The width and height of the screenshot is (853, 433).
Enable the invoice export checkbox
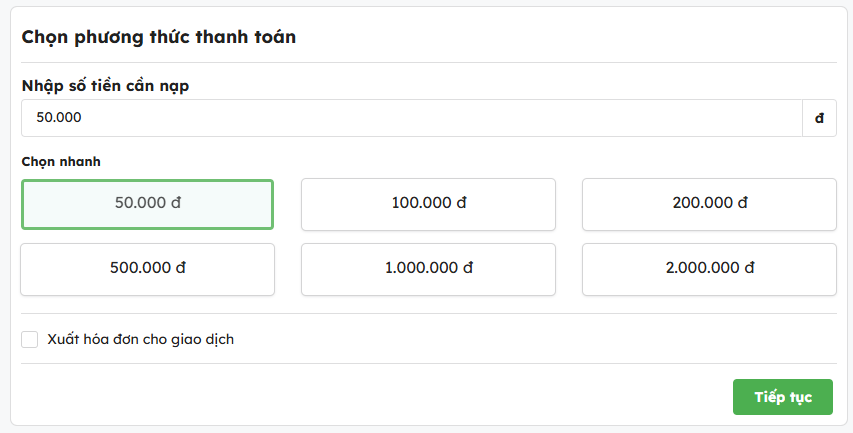click(30, 340)
